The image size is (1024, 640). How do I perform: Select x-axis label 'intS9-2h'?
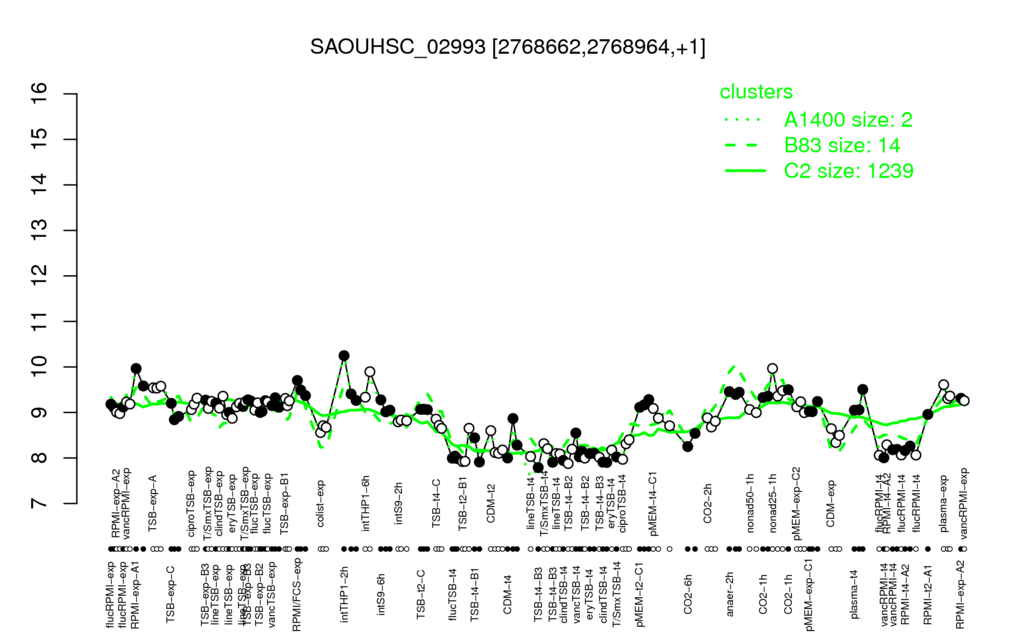point(399,505)
